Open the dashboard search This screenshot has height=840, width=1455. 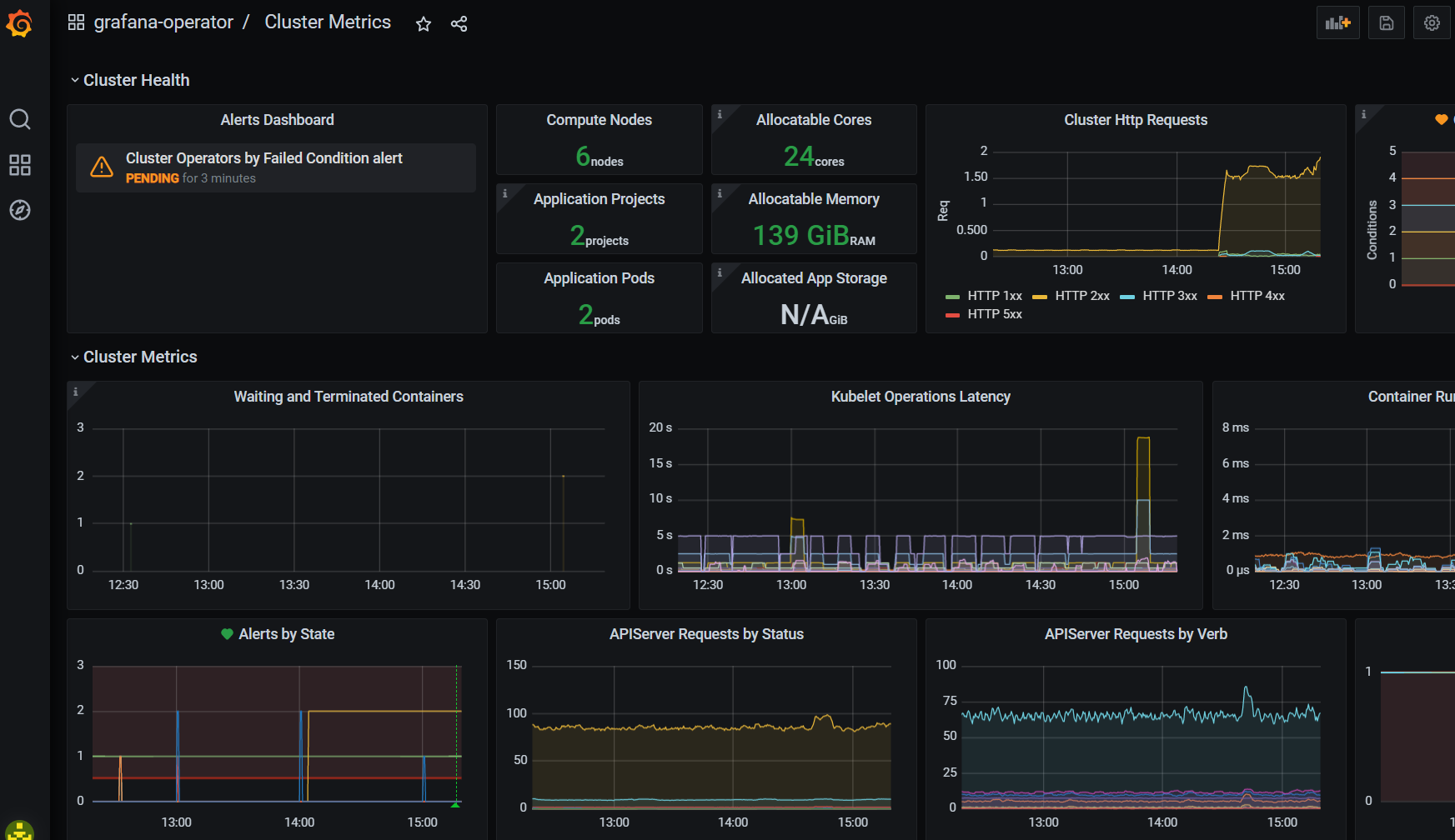point(20,119)
